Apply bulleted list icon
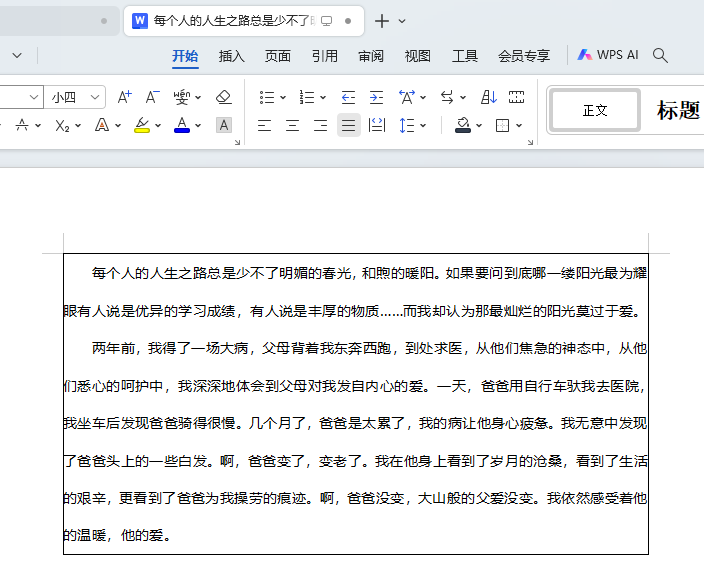 tap(267, 97)
